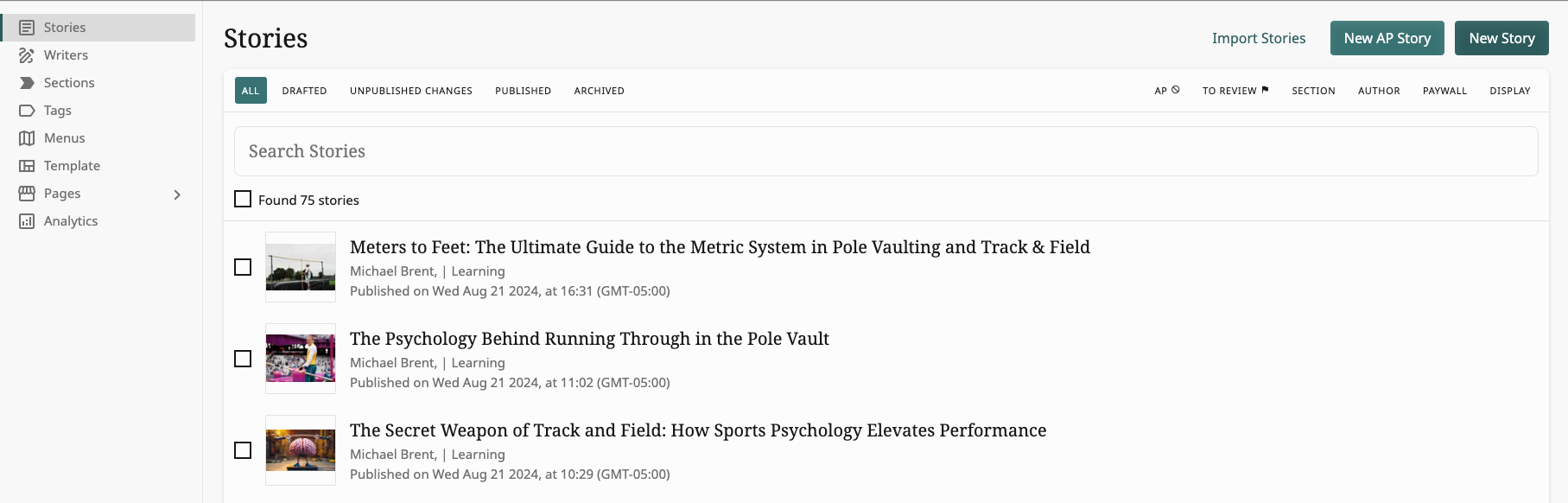The height and width of the screenshot is (503, 1568).
Task: Click the Template layout icon
Action: 27,166
